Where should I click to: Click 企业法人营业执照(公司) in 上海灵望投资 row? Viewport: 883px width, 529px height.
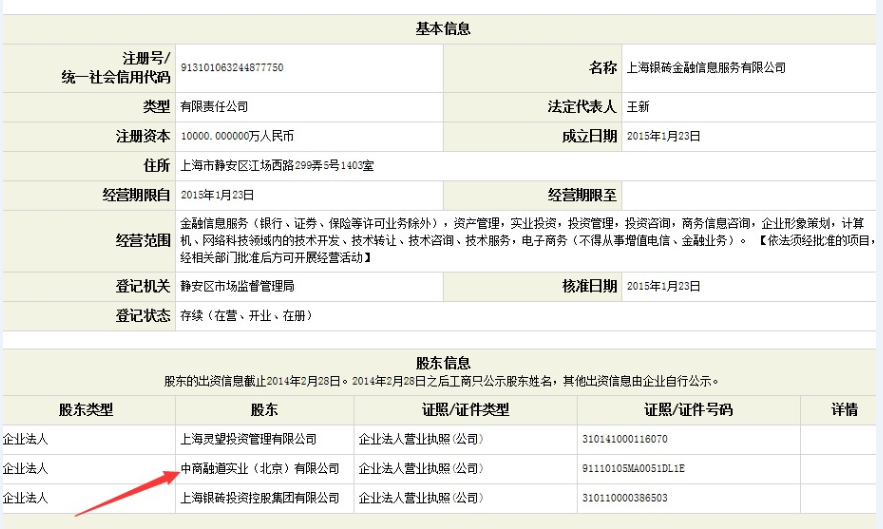[x=421, y=439]
